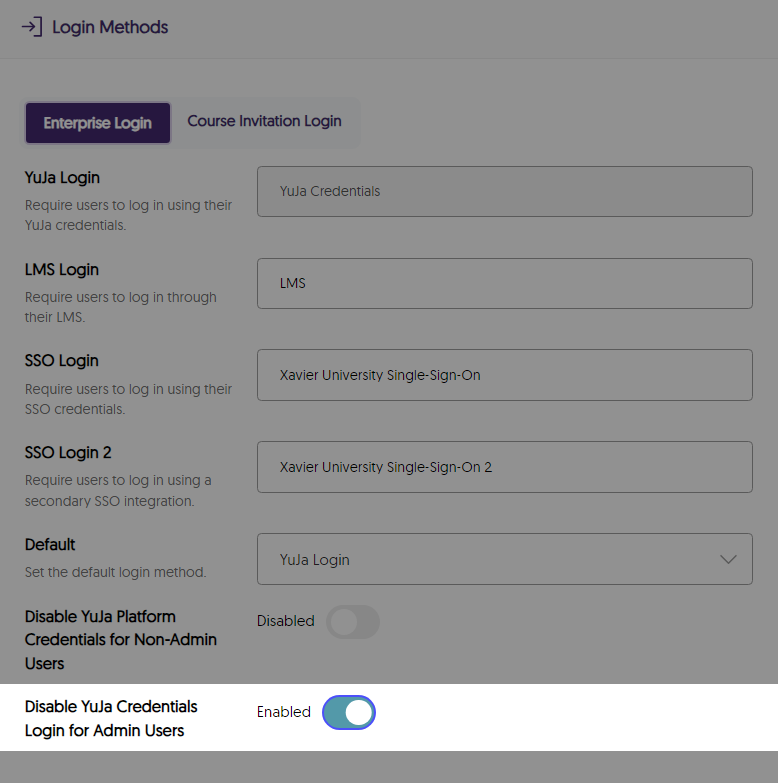The image size is (778, 783).
Task: Toggle Disable YuJa Platform Credentials for Non-Admin Users
Action: point(353,622)
